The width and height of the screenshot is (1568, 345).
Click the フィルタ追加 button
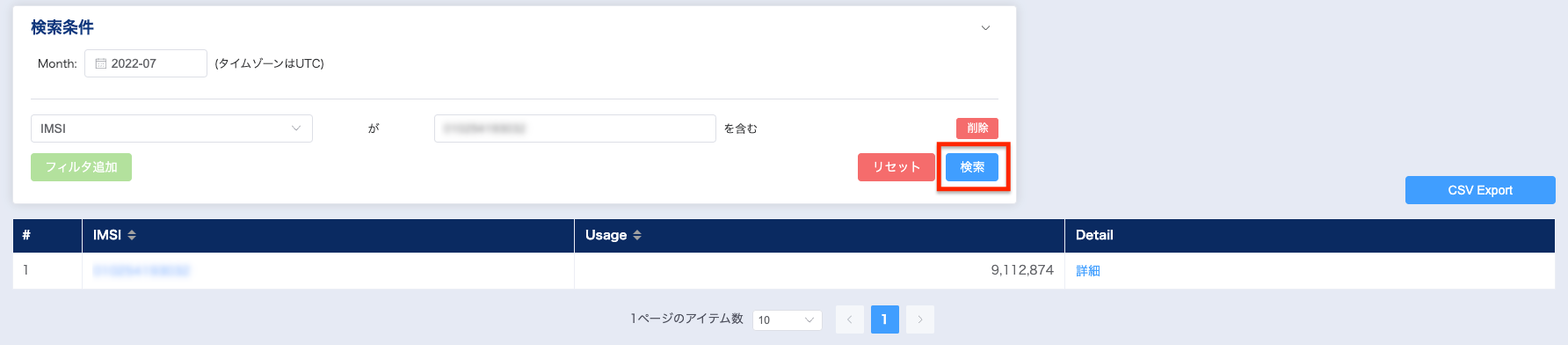[x=81, y=167]
